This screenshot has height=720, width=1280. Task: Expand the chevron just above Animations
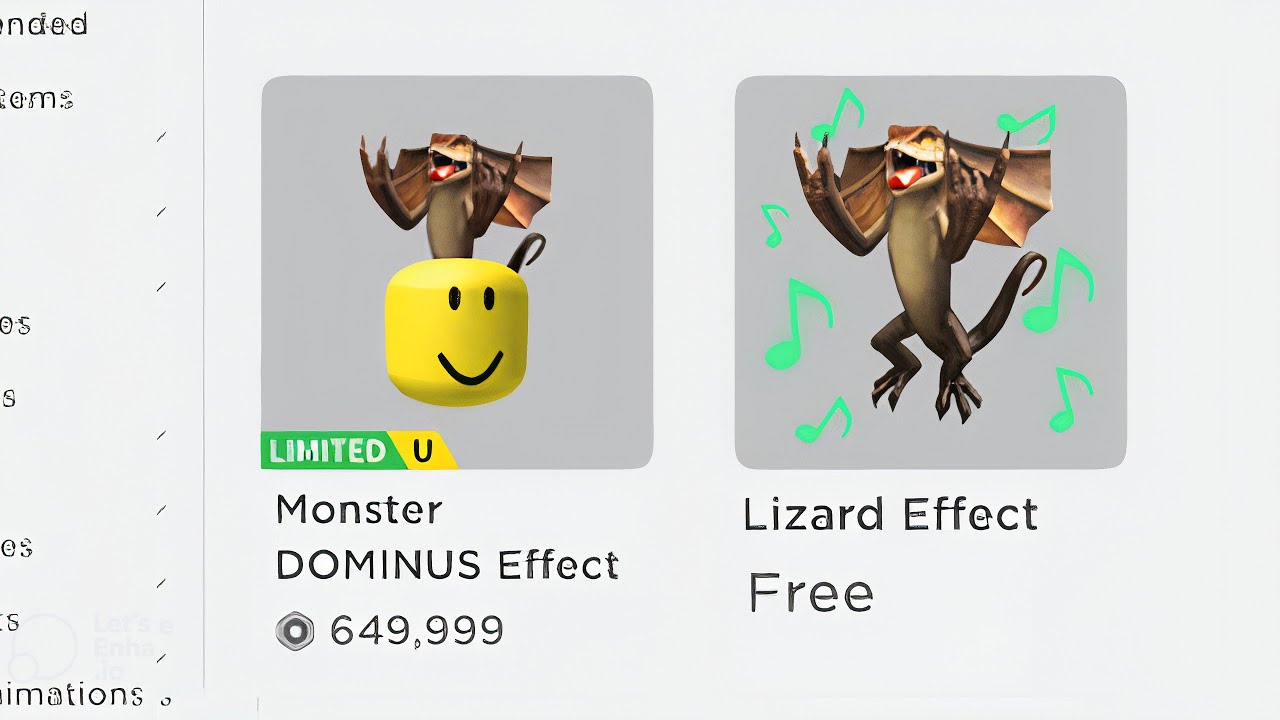tap(162, 657)
